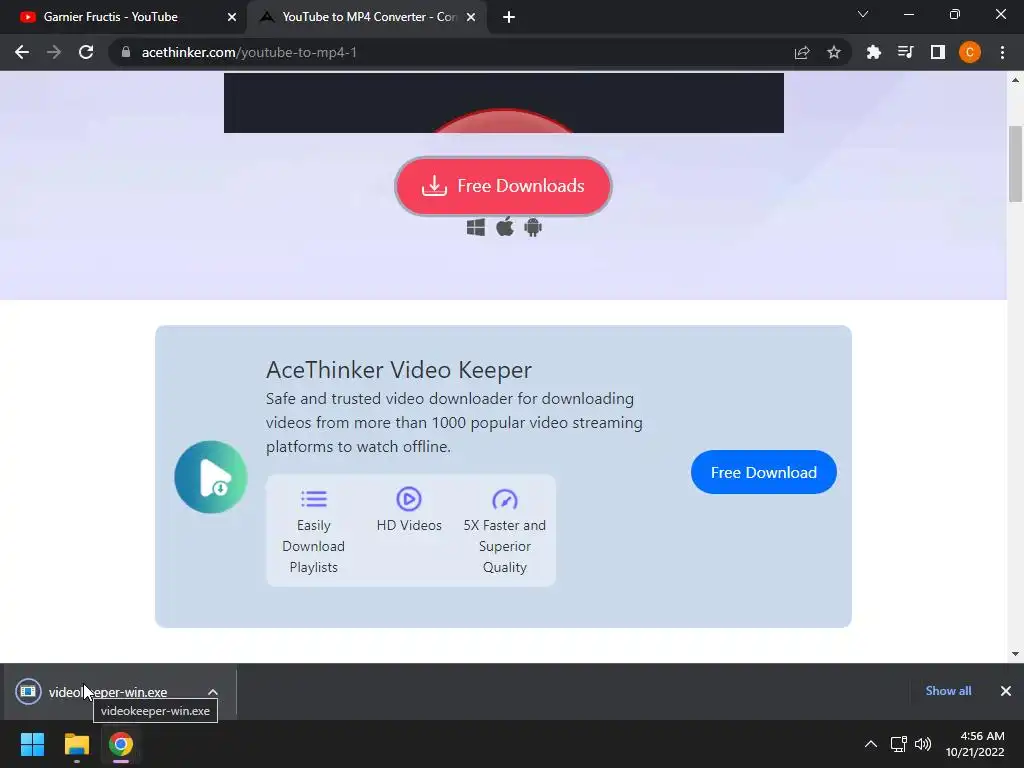Open a new tab

point(509,17)
